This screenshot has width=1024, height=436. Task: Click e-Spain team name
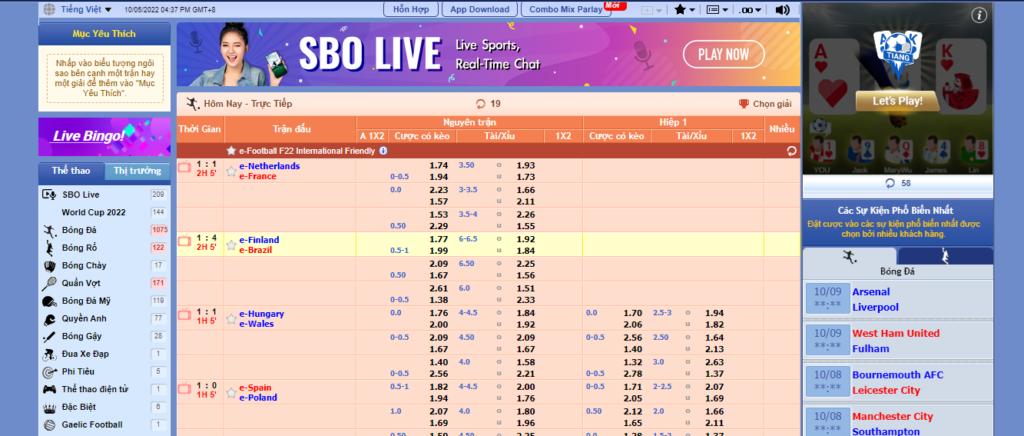(x=255, y=388)
